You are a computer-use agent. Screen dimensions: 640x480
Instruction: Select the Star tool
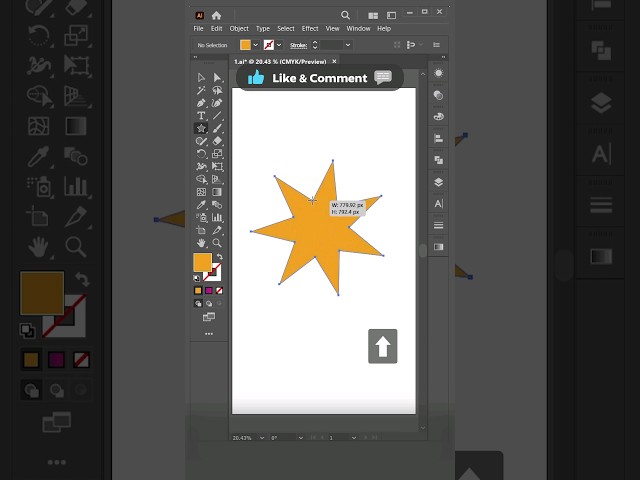201,129
